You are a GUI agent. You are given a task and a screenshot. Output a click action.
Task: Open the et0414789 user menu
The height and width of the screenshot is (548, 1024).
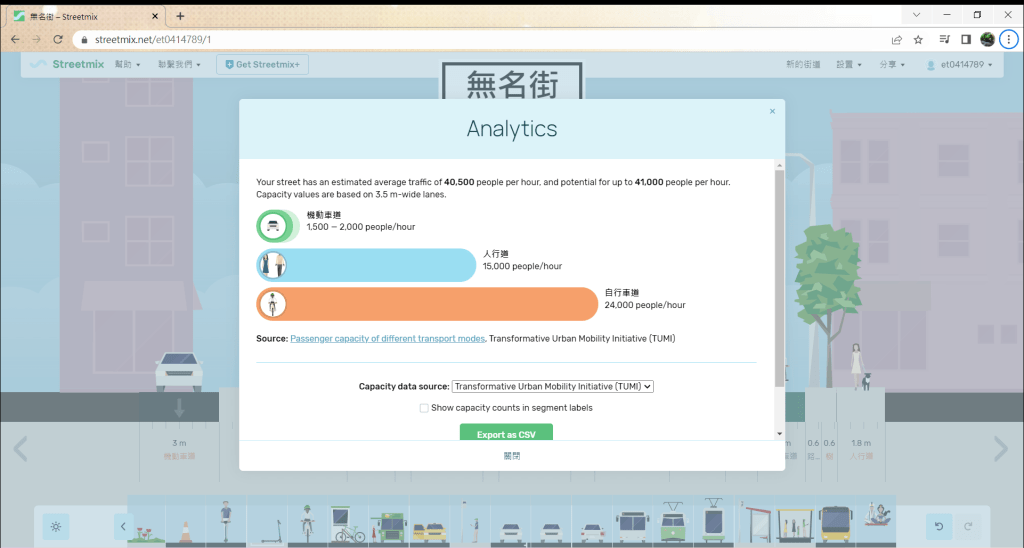960,65
